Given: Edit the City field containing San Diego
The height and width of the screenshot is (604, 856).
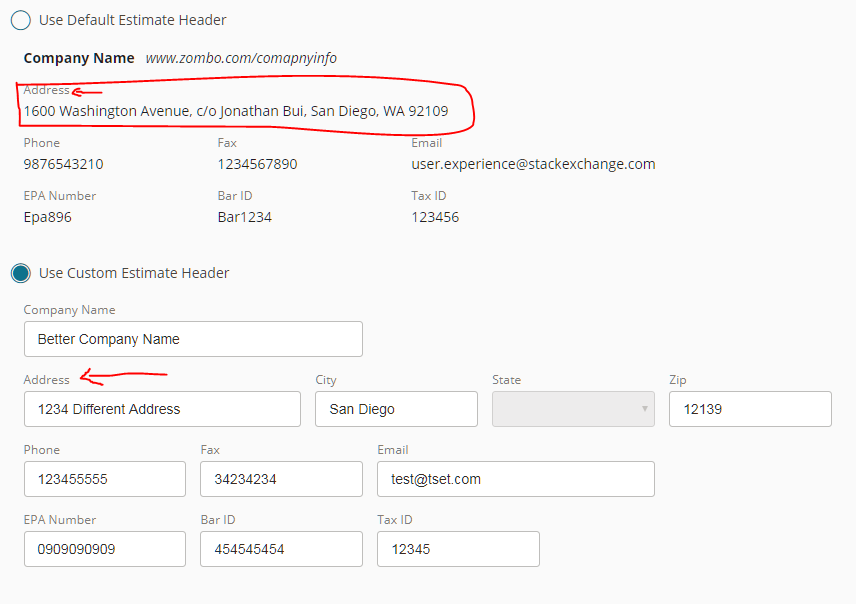Looking at the screenshot, I should click(x=396, y=409).
